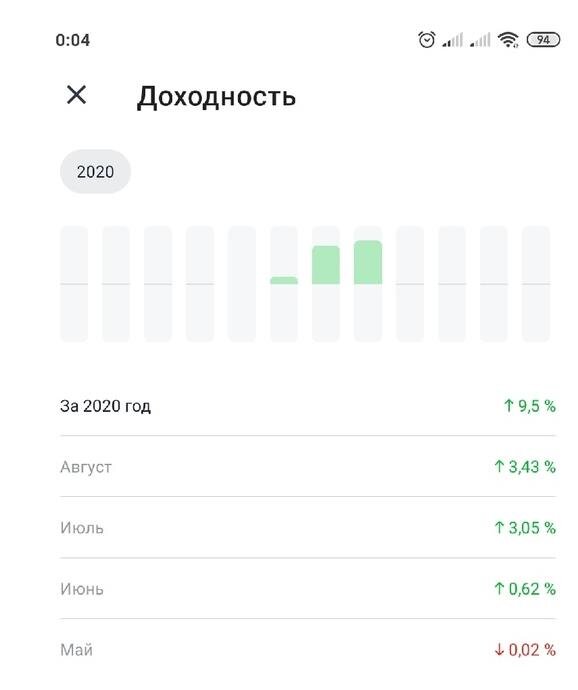Tap the first SIM signal icon
Screen dimensions: 578x690
(453, 40)
